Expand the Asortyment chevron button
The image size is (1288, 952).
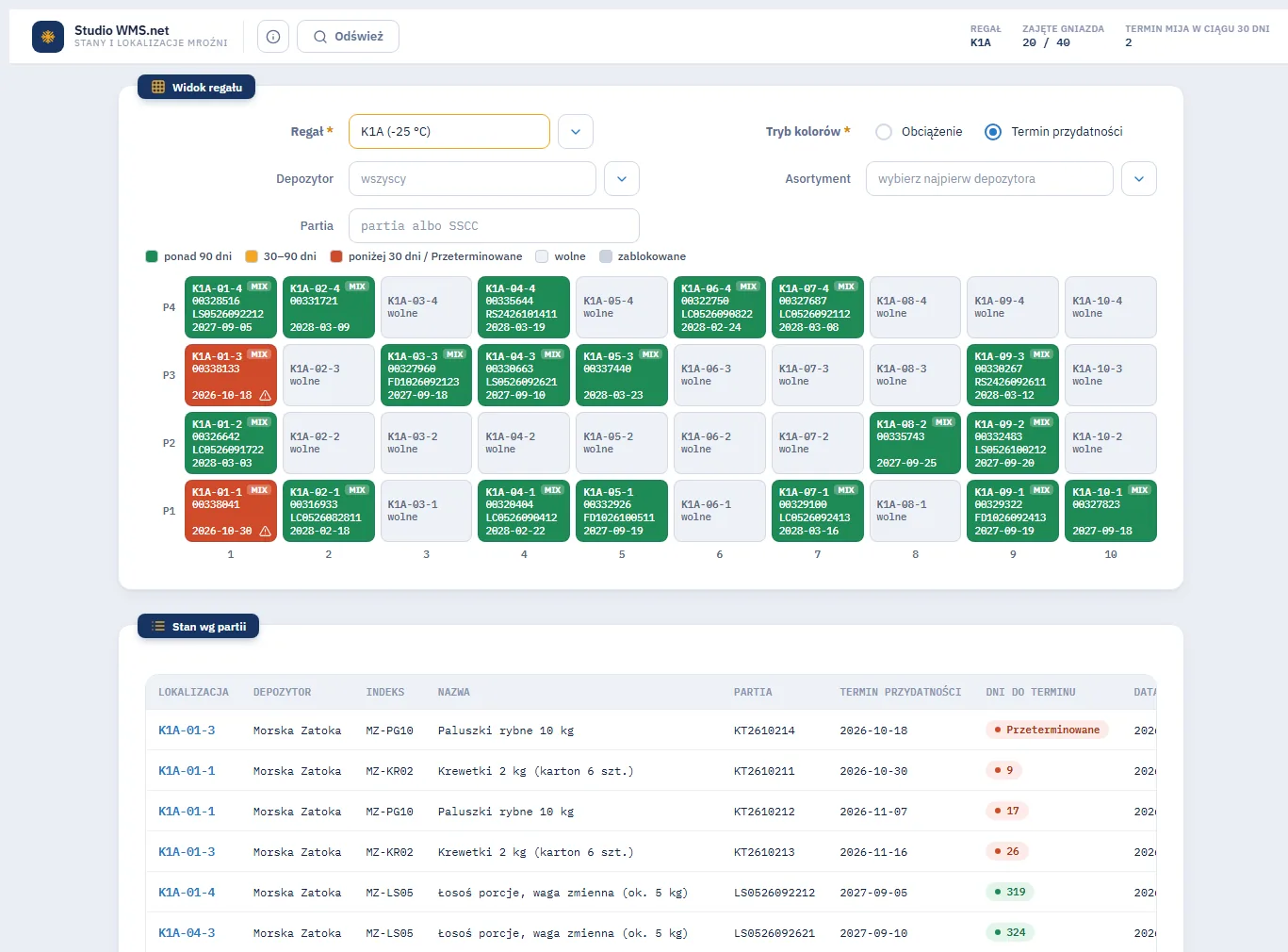point(1139,179)
